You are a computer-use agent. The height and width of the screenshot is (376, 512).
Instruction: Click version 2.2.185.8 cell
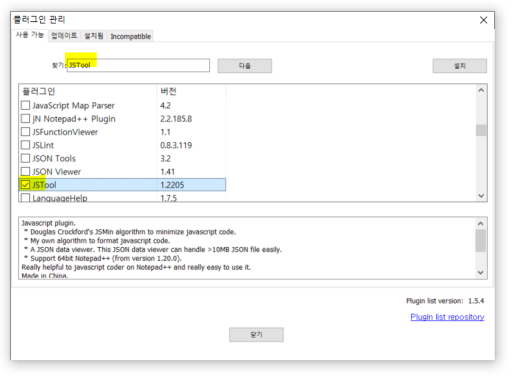(x=176, y=119)
